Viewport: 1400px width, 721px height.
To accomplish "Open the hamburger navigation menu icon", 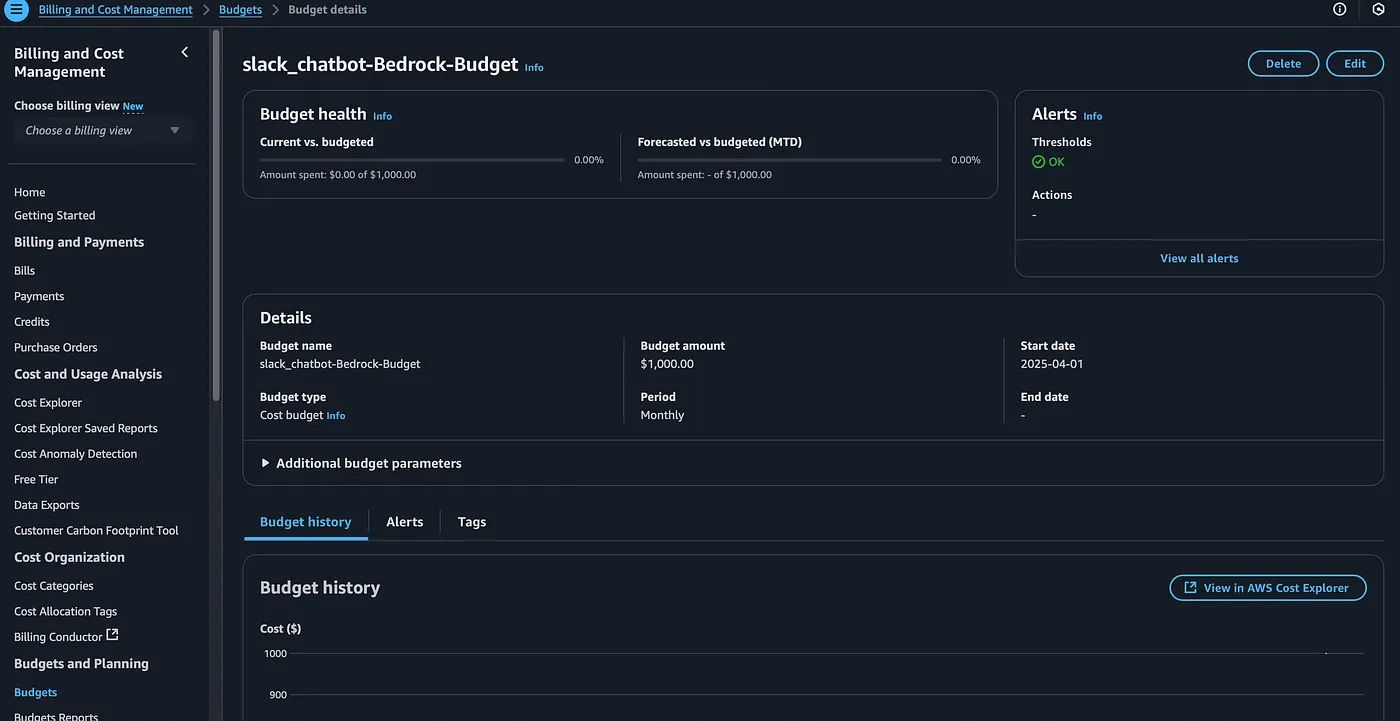I will tap(17, 10).
